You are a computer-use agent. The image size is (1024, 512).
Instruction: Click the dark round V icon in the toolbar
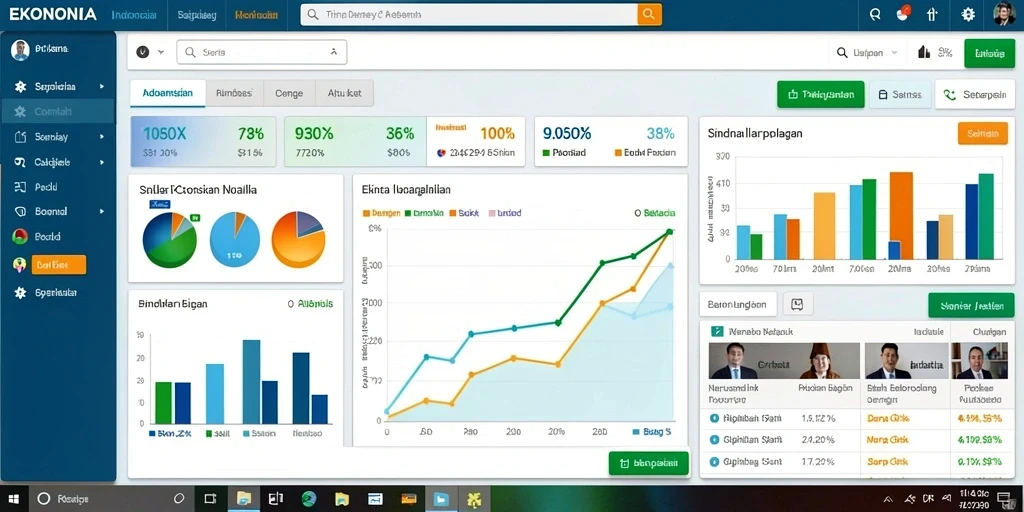pos(142,52)
